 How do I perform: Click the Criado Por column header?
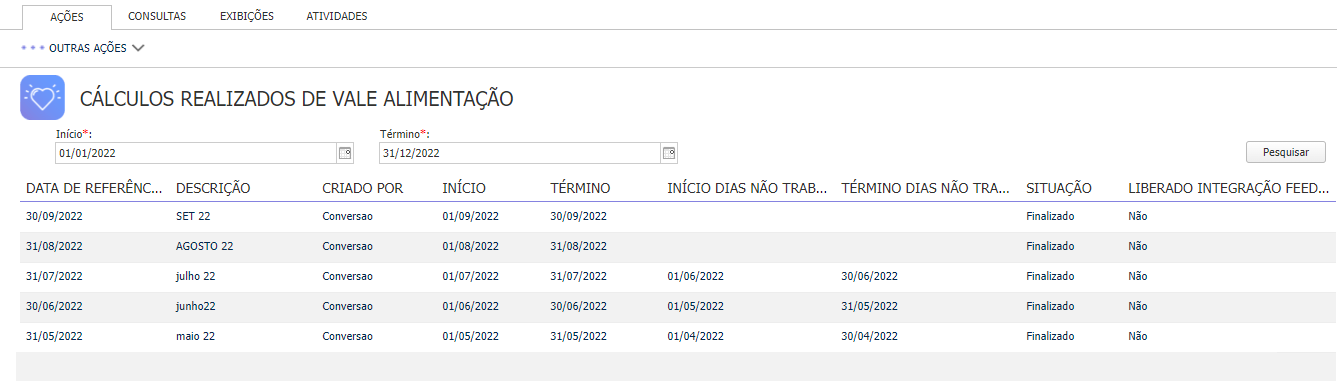pyautogui.click(x=363, y=187)
